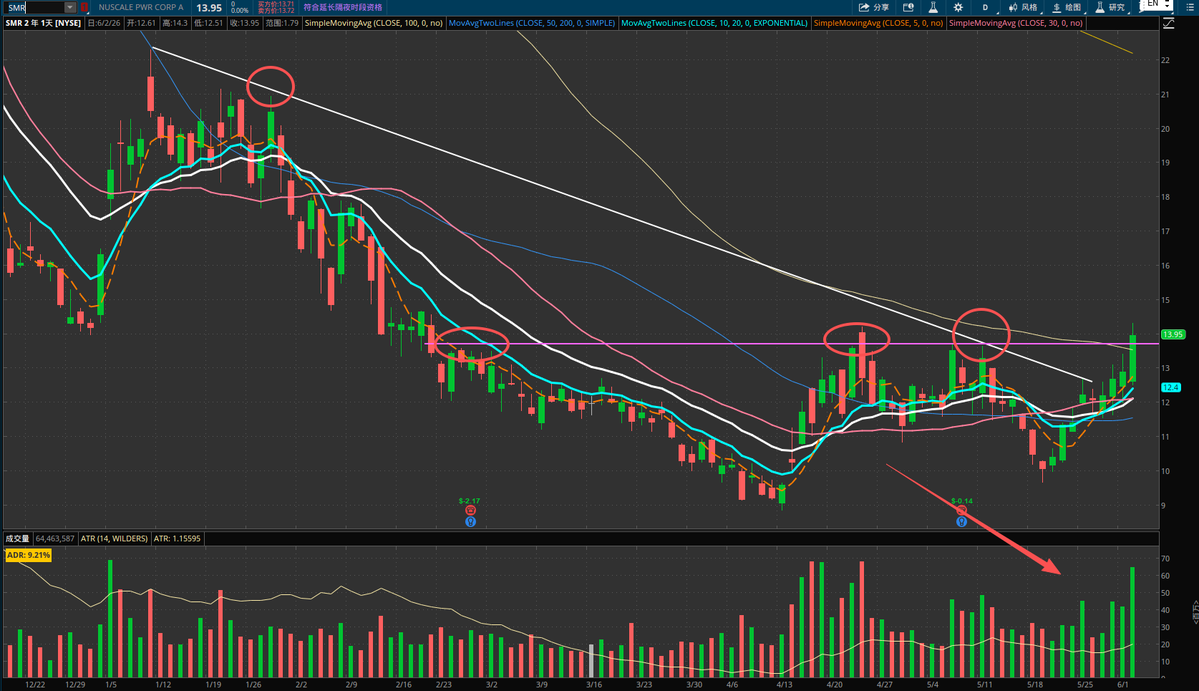Click the yellow ADR: 9.21% label
The image size is (1199, 691).
(28, 555)
